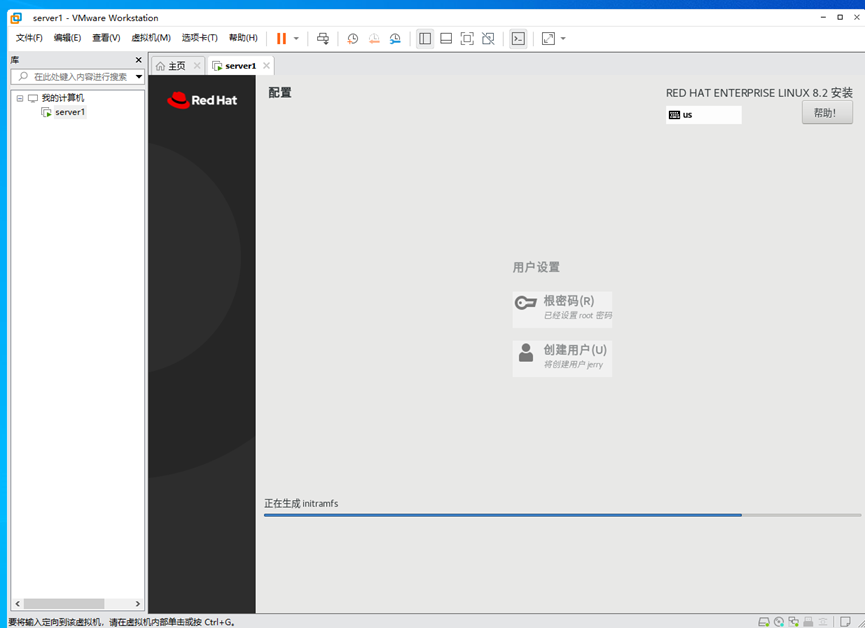Screen dimensions: 865x628
Task: Click the 用户设置 heading
Action: tap(536, 267)
